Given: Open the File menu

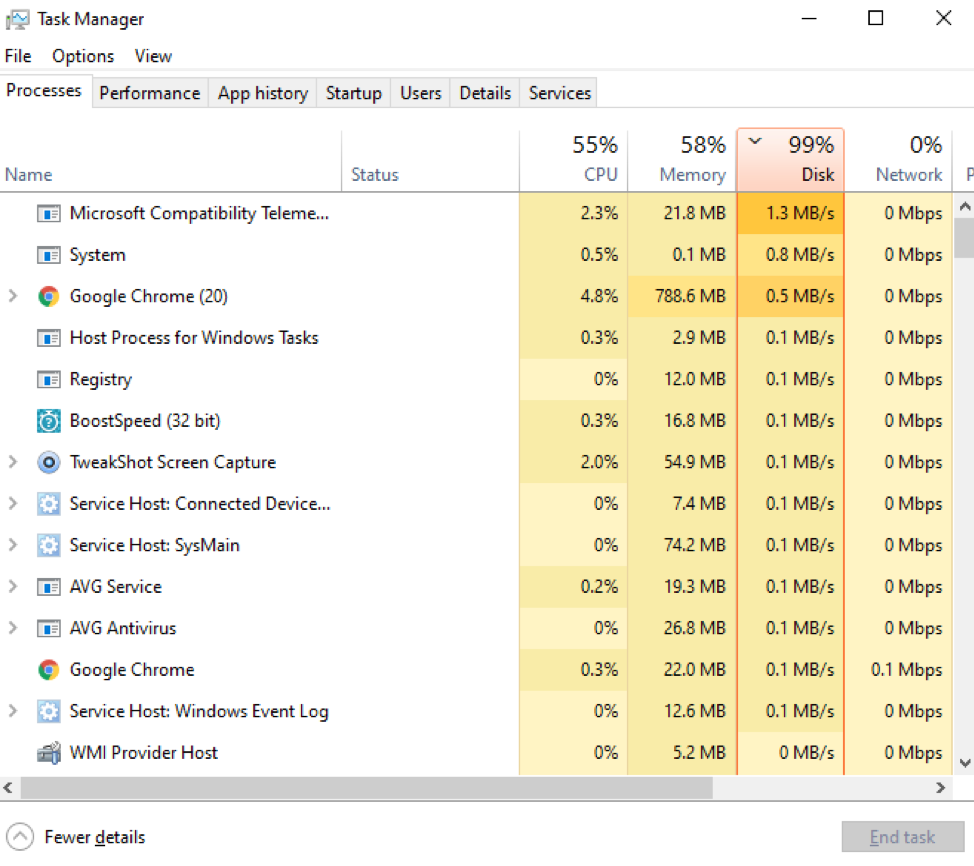Looking at the screenshot, I should tap(18, 57).
